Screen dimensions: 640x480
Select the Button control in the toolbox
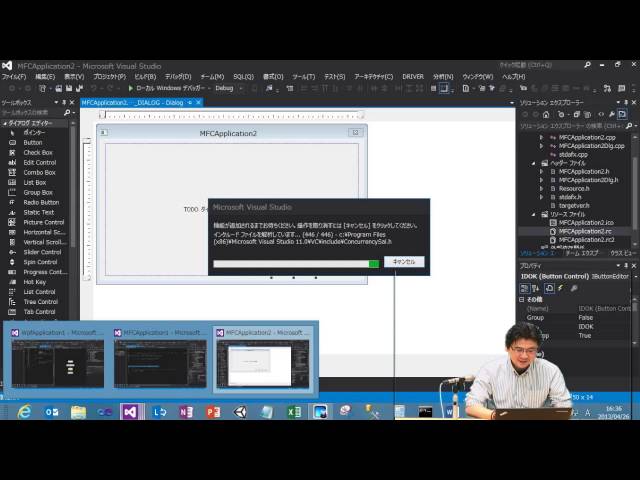pos(33,142)
